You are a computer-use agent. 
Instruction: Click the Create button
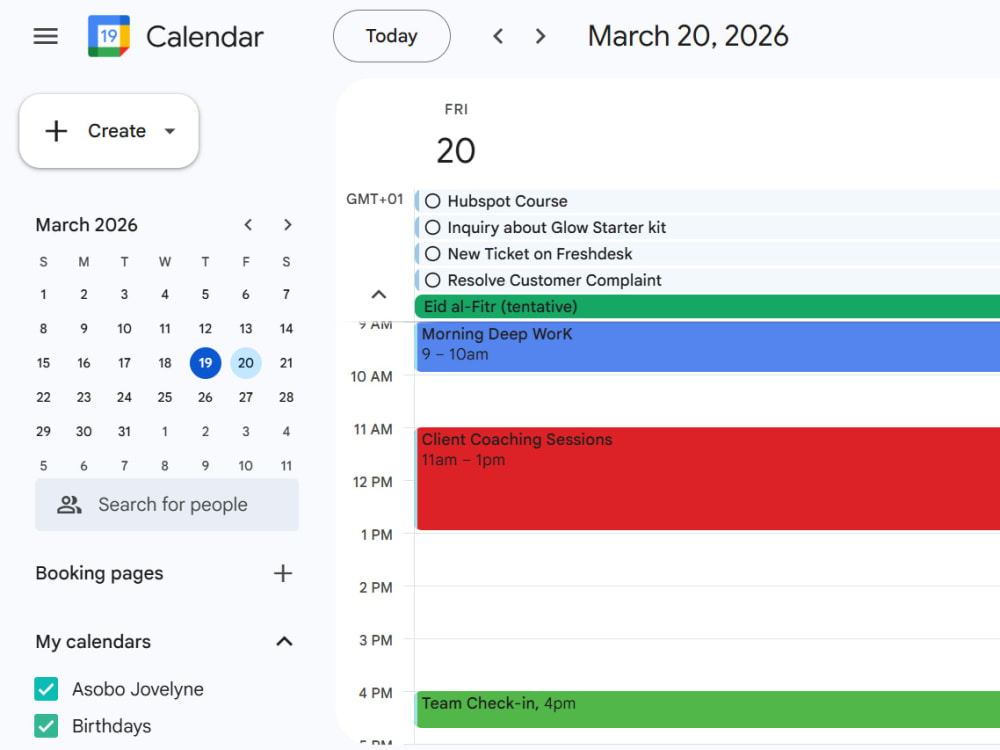(x=109, y=131)
